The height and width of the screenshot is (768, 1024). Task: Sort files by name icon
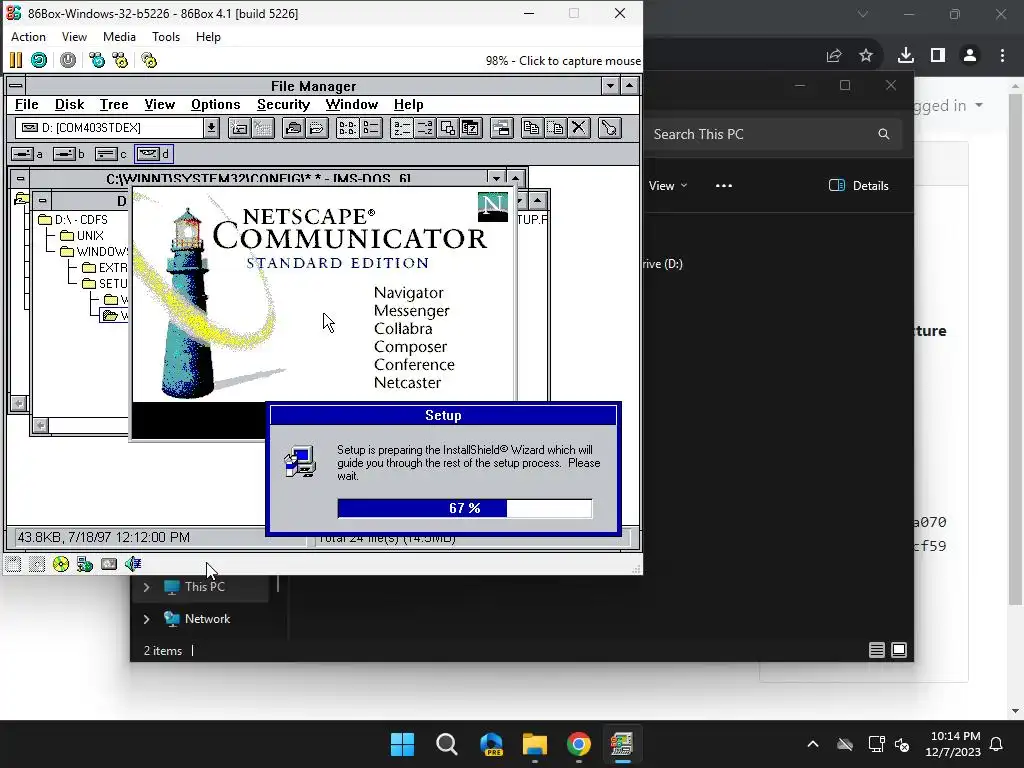402,128
